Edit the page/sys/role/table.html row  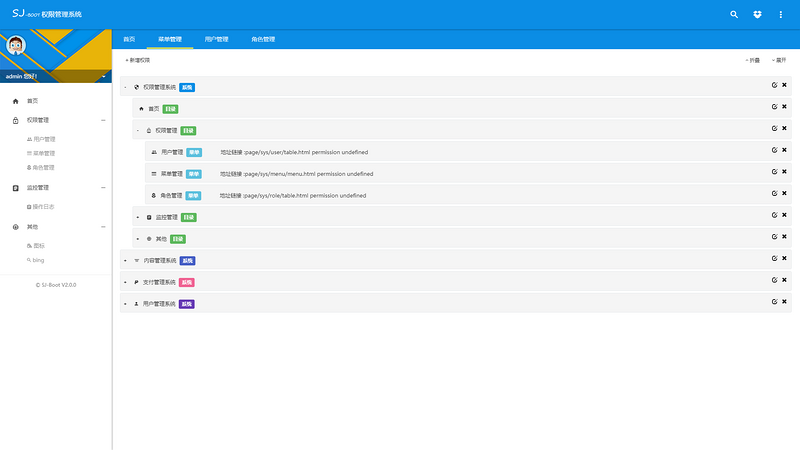coord(774,193)
